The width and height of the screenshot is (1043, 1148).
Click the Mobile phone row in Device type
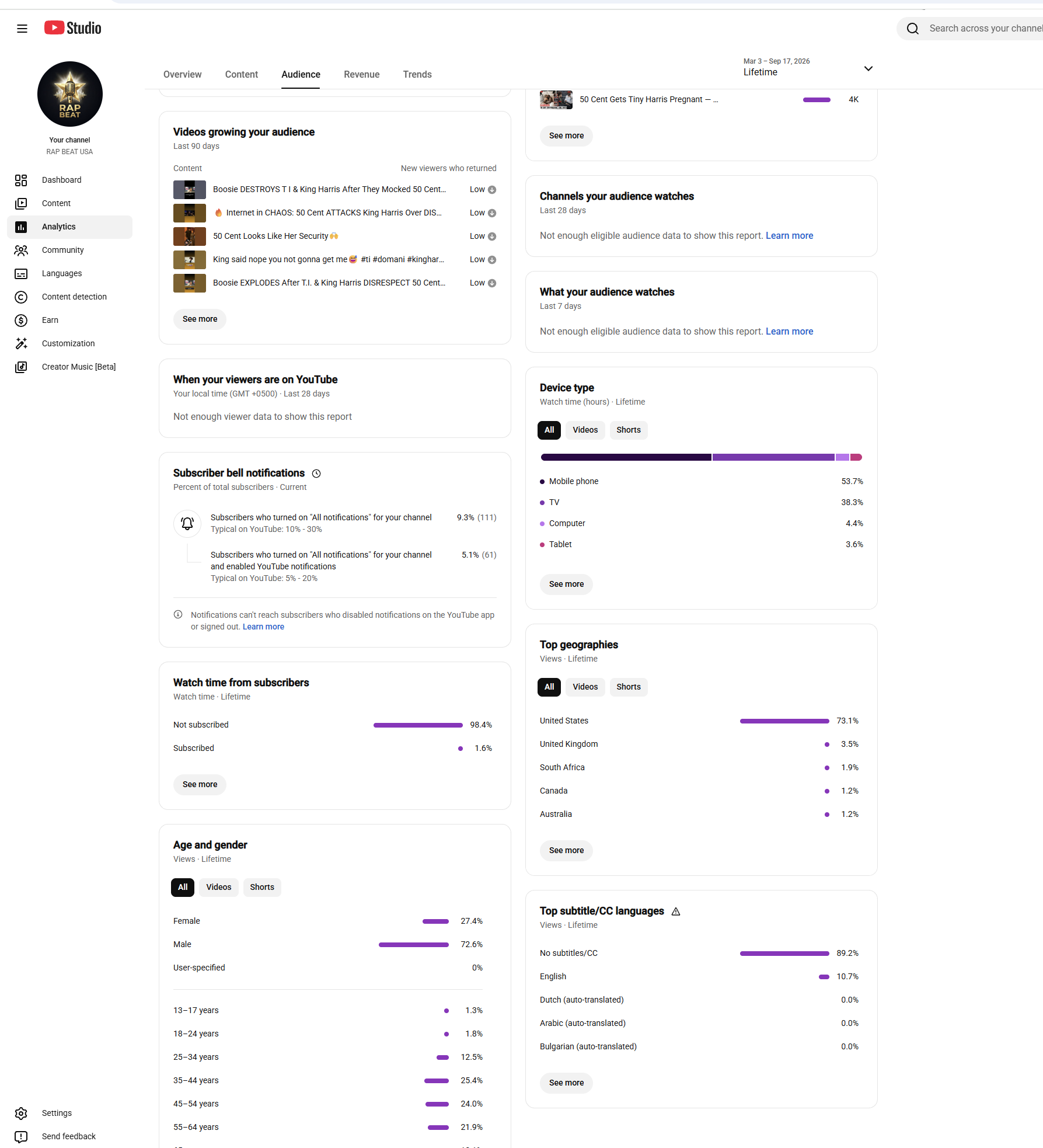coord(702,482)
